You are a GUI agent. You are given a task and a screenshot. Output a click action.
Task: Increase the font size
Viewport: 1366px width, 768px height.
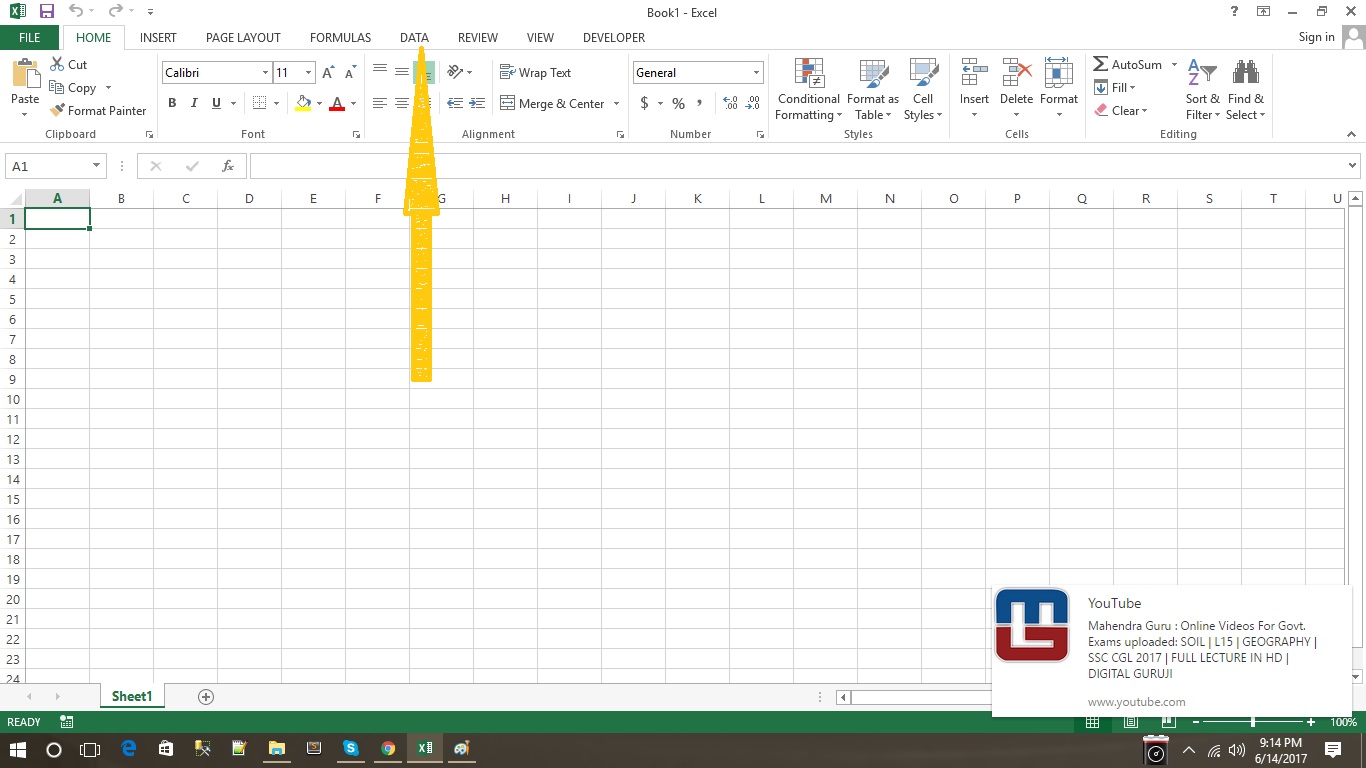[328, 73]
